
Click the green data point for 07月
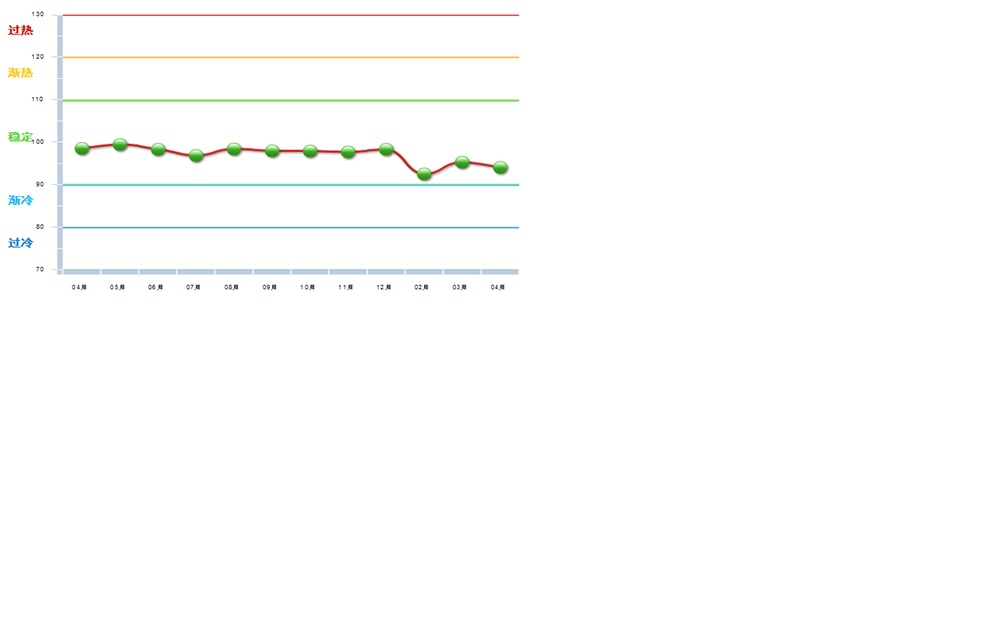coord(196,156)
